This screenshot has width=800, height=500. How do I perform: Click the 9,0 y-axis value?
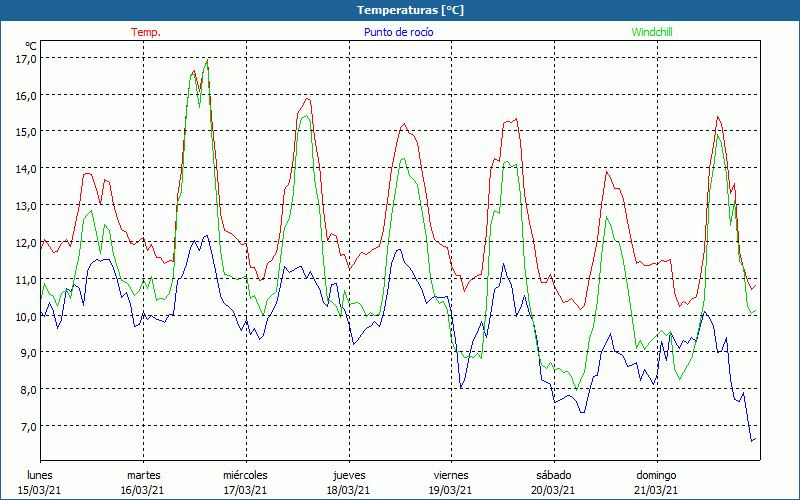pos(29,353)
